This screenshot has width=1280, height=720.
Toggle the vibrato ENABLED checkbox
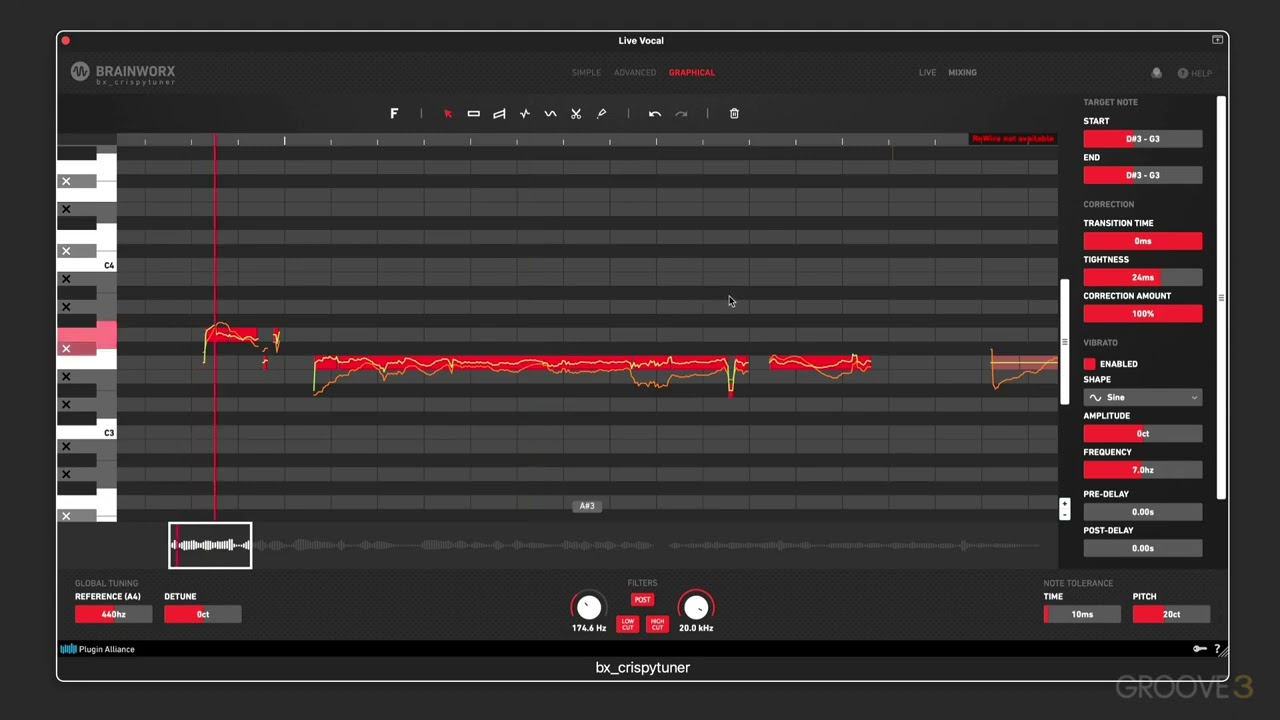point(1090,364)
